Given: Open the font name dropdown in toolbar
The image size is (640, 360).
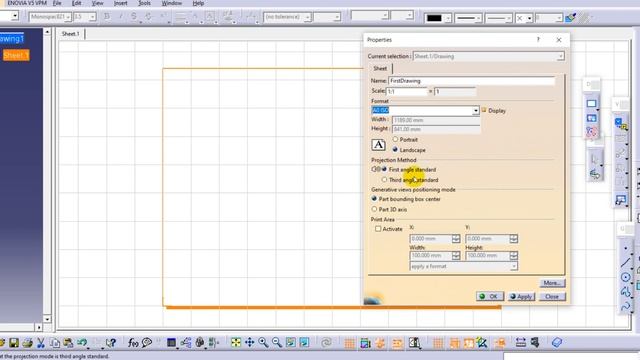Looking at the screenshot, I should click(x=68, y=17).
